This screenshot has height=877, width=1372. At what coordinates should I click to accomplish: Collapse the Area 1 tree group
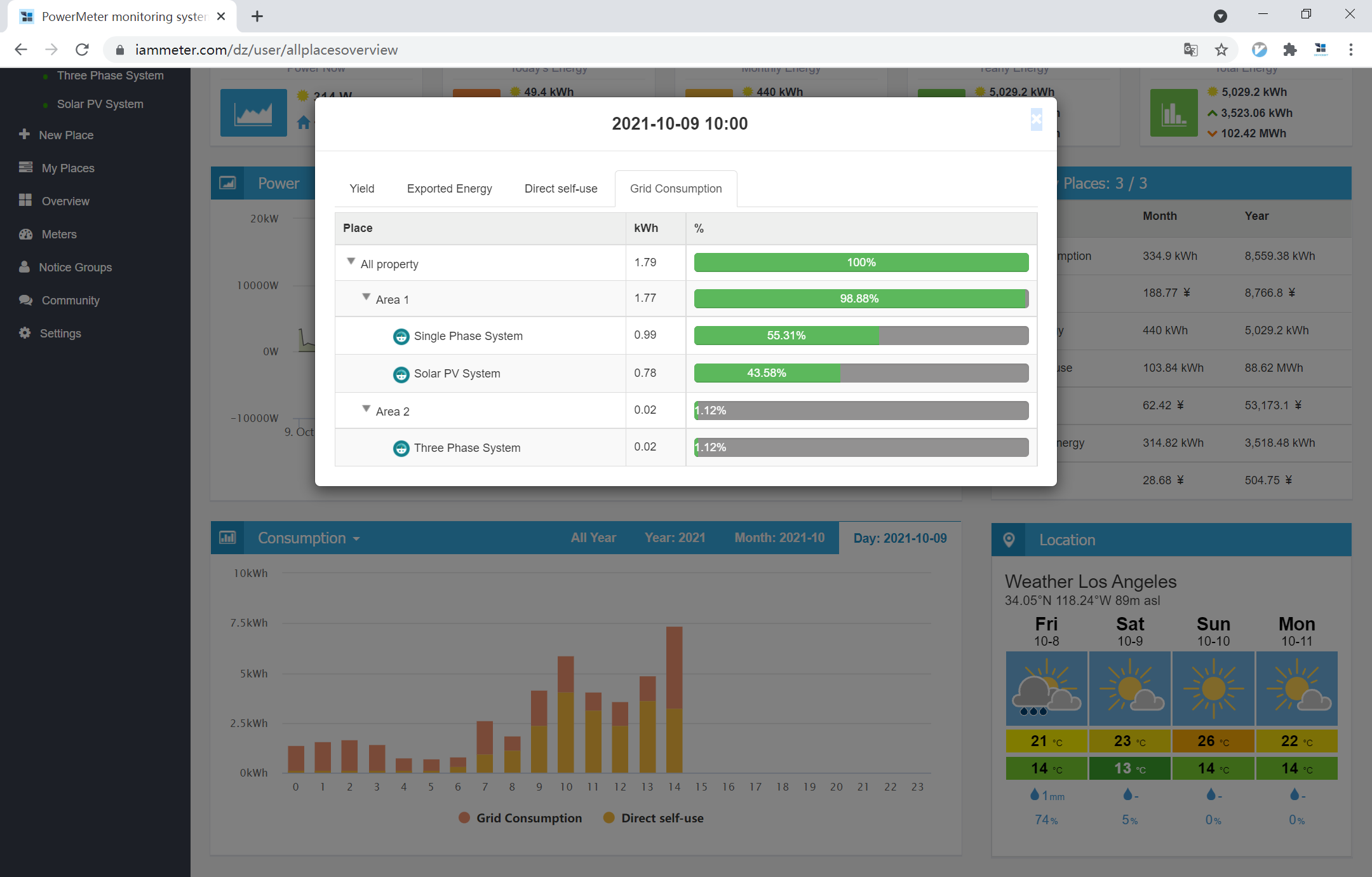(366, 297)
